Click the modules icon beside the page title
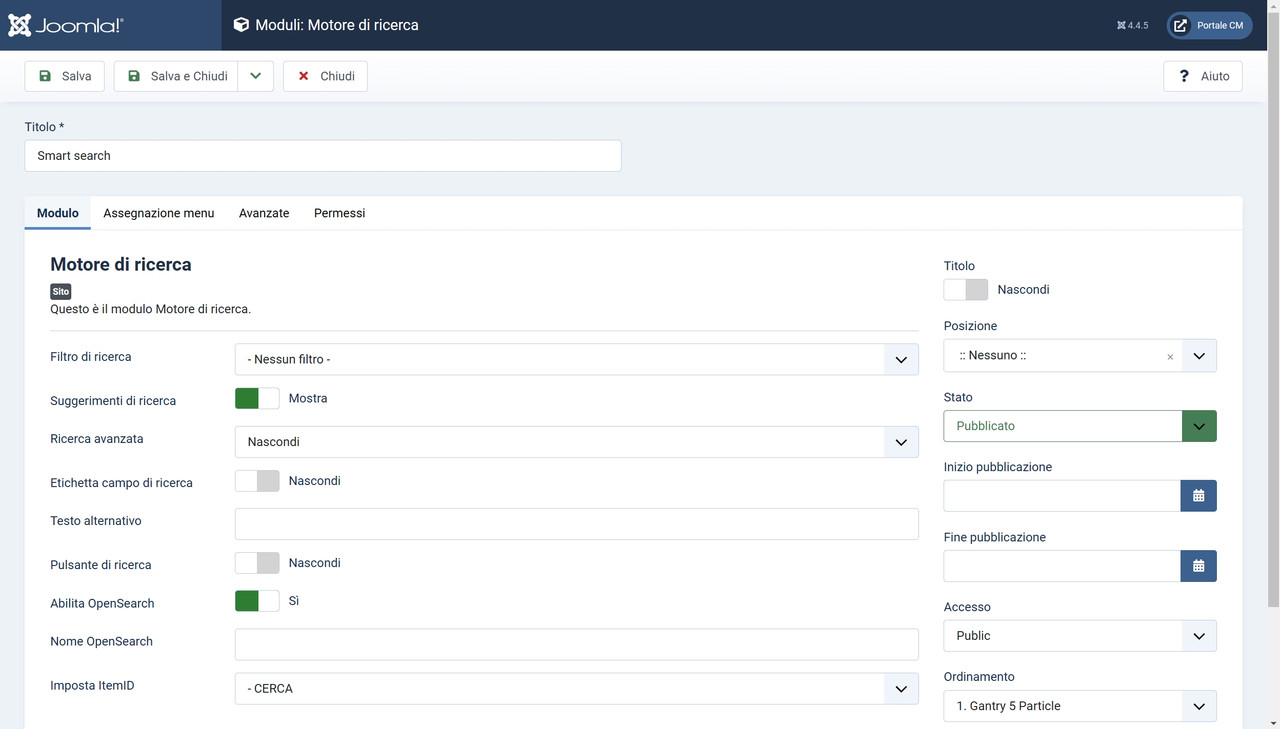This screenshot has width=1280, height=729. click(240, 25)
